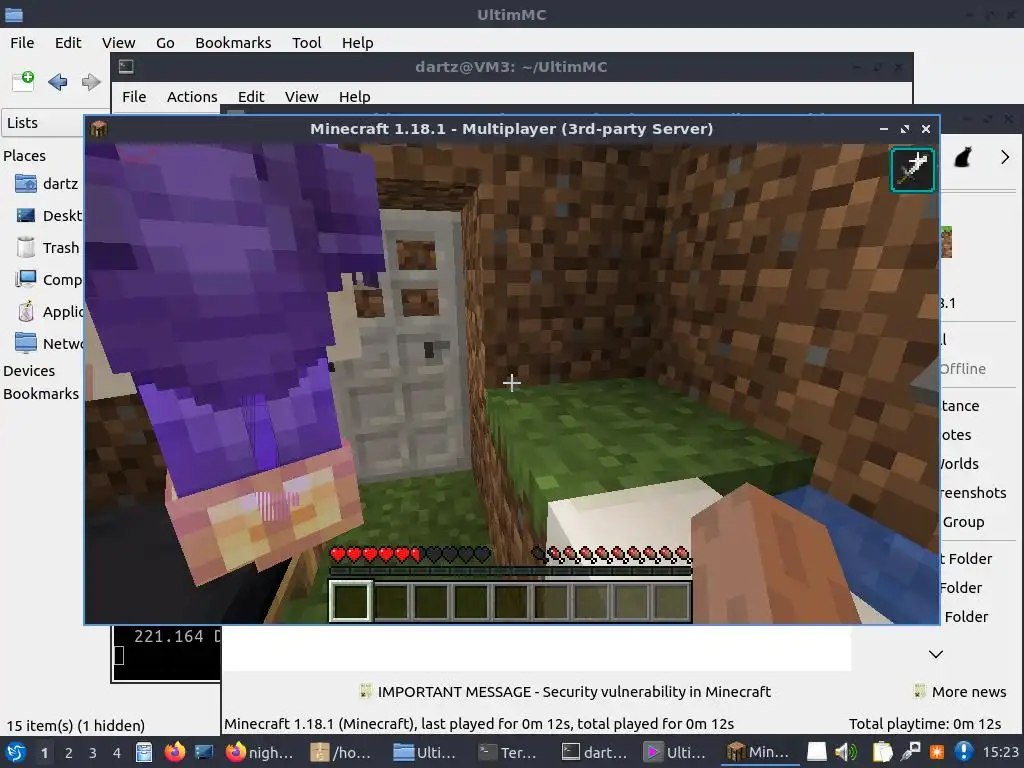The height and width of the screenshot is (768, 1024).
Task: Open the IMPORTANT MESSAGE security news link
Action: (x=566, y=692)
